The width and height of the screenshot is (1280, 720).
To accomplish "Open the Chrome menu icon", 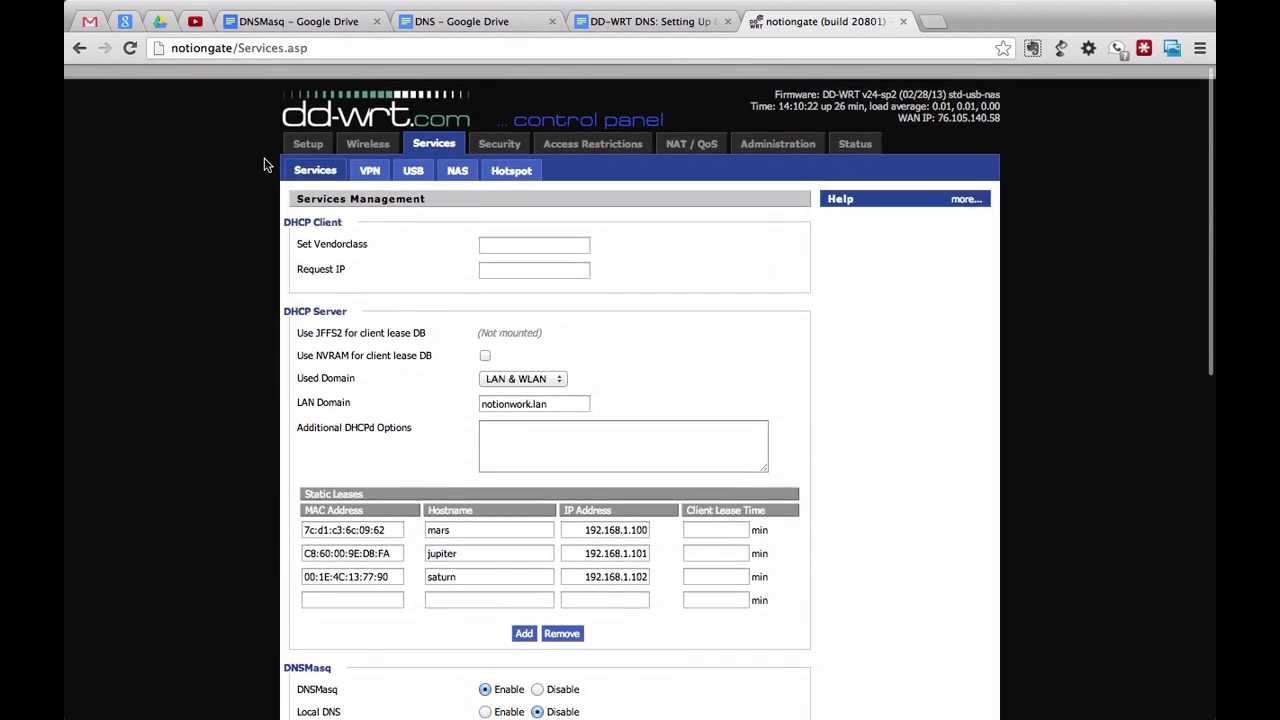I will (x=1200, y=48).
